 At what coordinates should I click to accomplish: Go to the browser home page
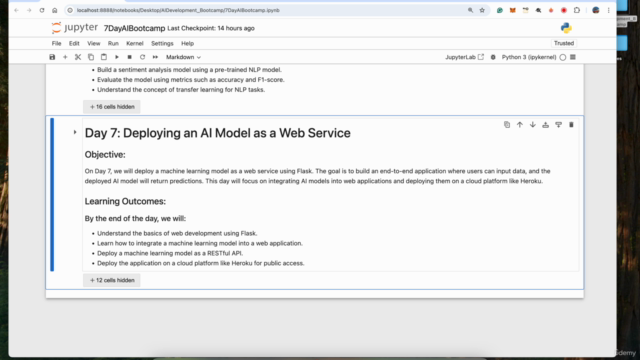[55, 10]
